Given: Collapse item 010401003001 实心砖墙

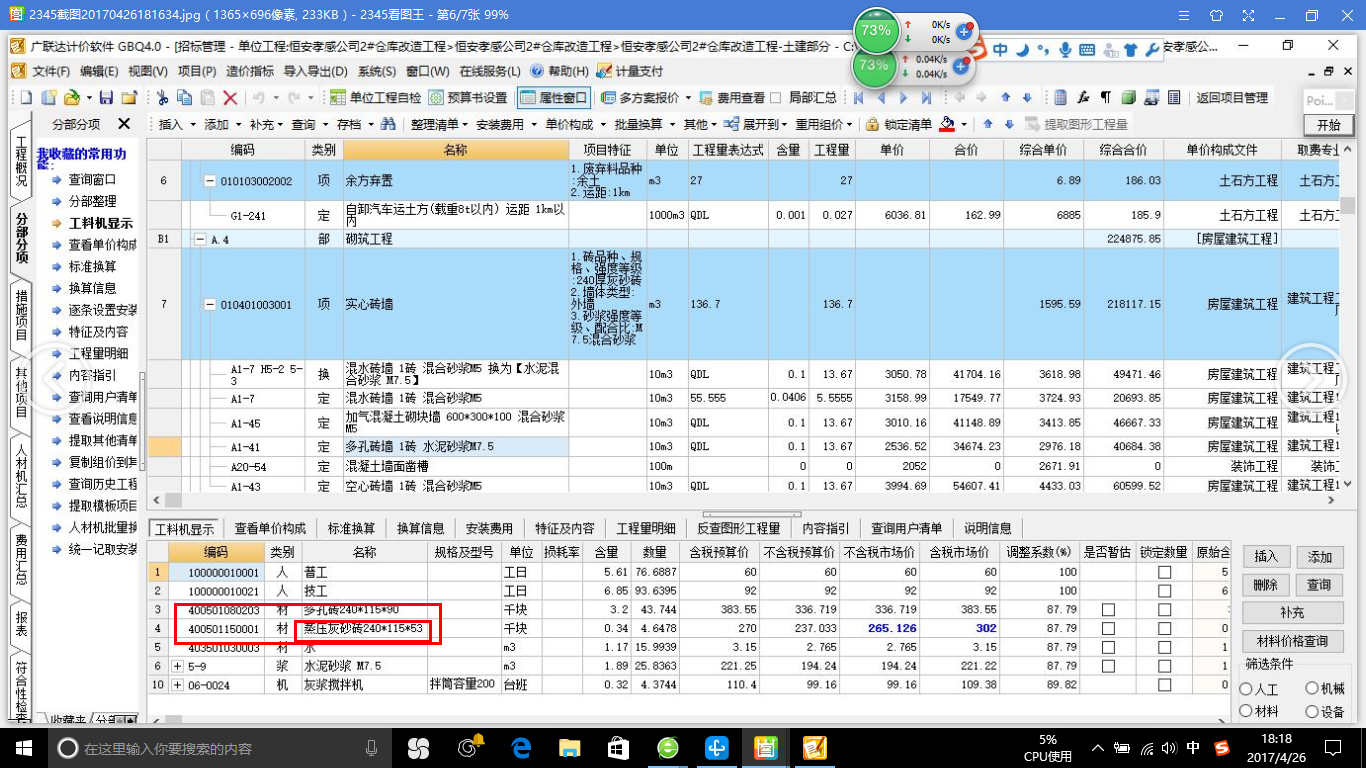Looking at the screenshot, I should coord(210,304).
